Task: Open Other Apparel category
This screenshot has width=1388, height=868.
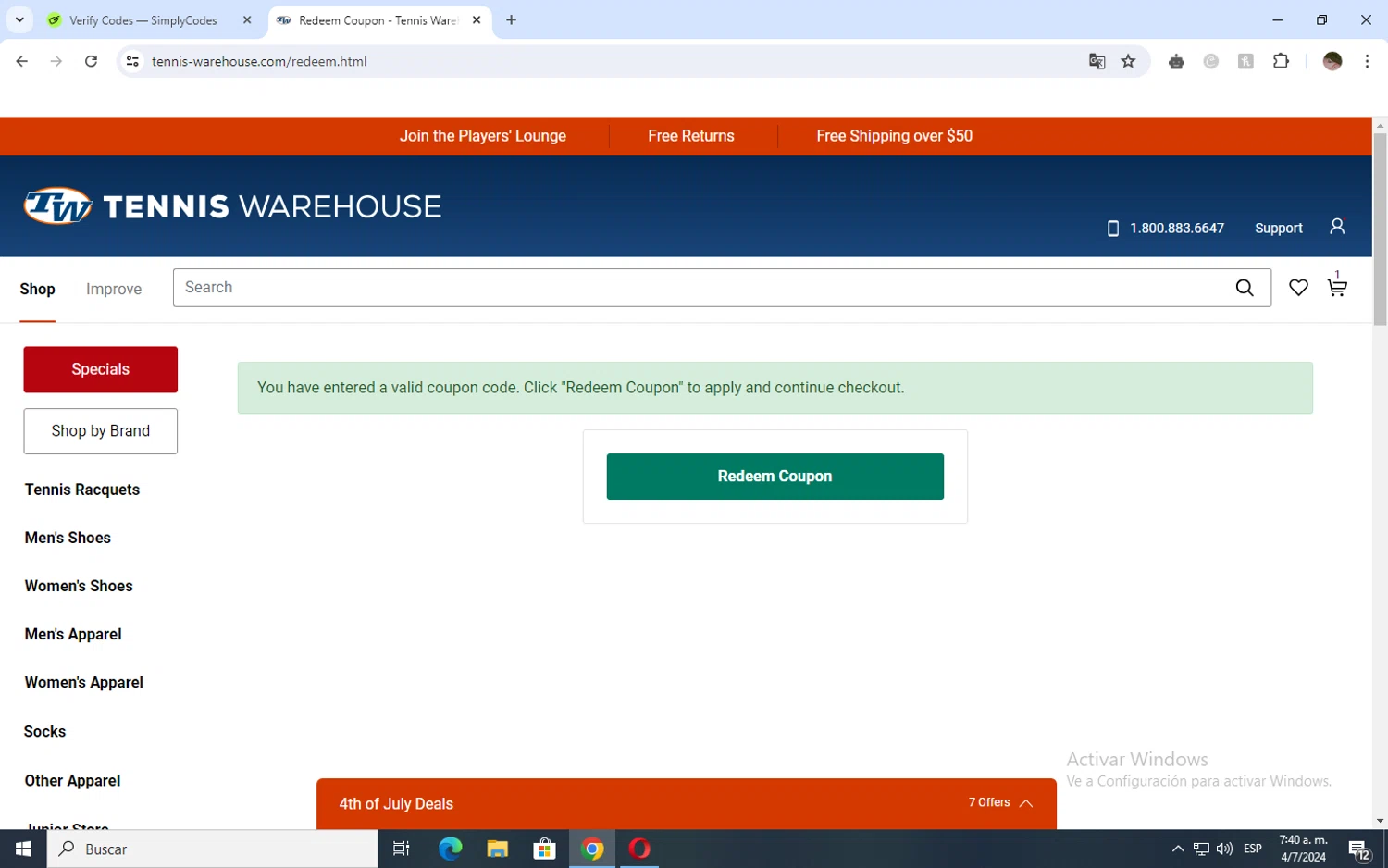Action: [x=72, y=780]
